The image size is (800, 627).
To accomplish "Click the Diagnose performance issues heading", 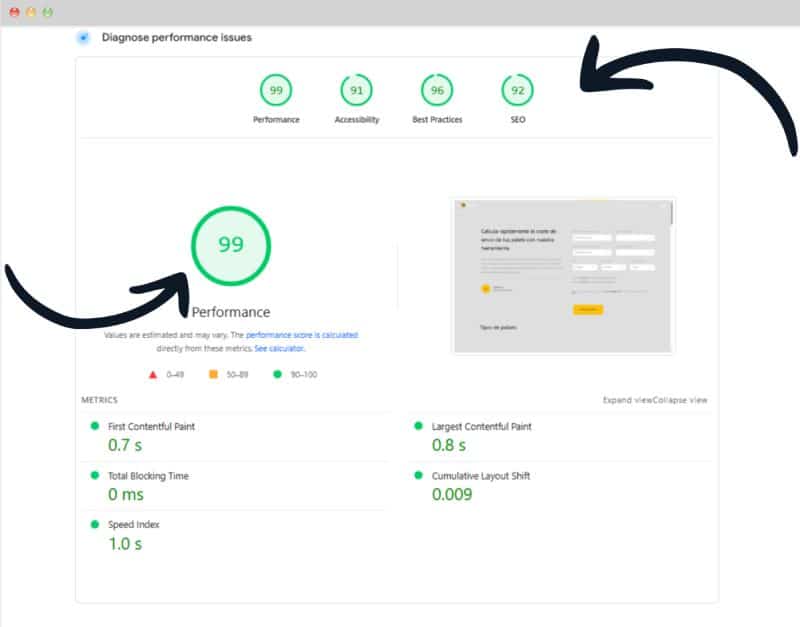I will click(177, 38).
